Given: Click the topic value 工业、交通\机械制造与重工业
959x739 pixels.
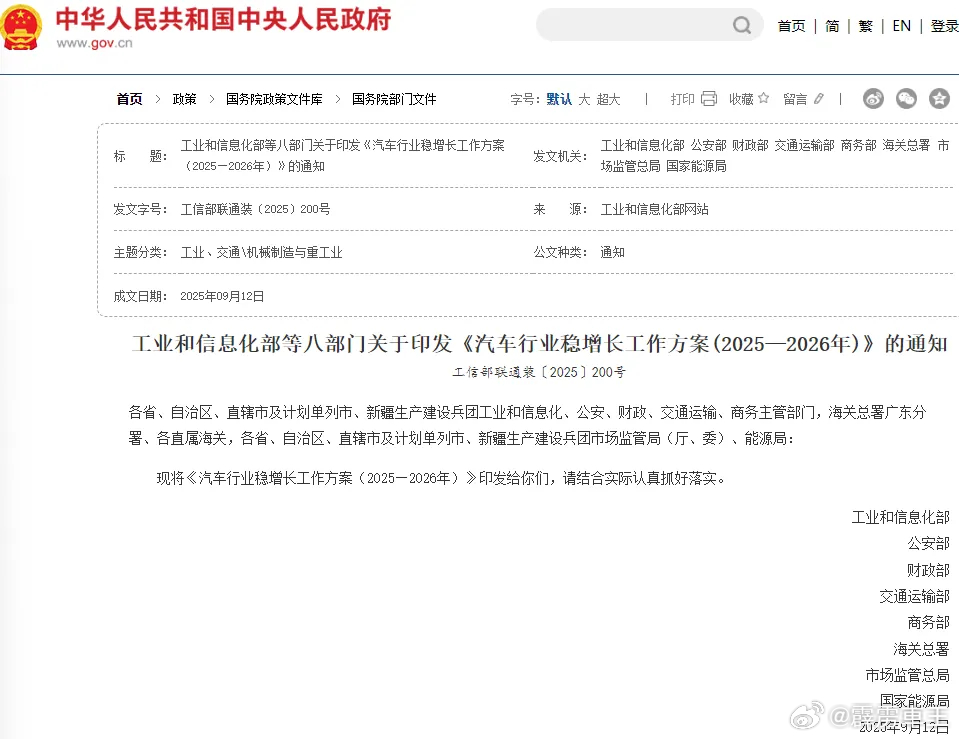Looking at the screenshot, I should pos(261,253).
